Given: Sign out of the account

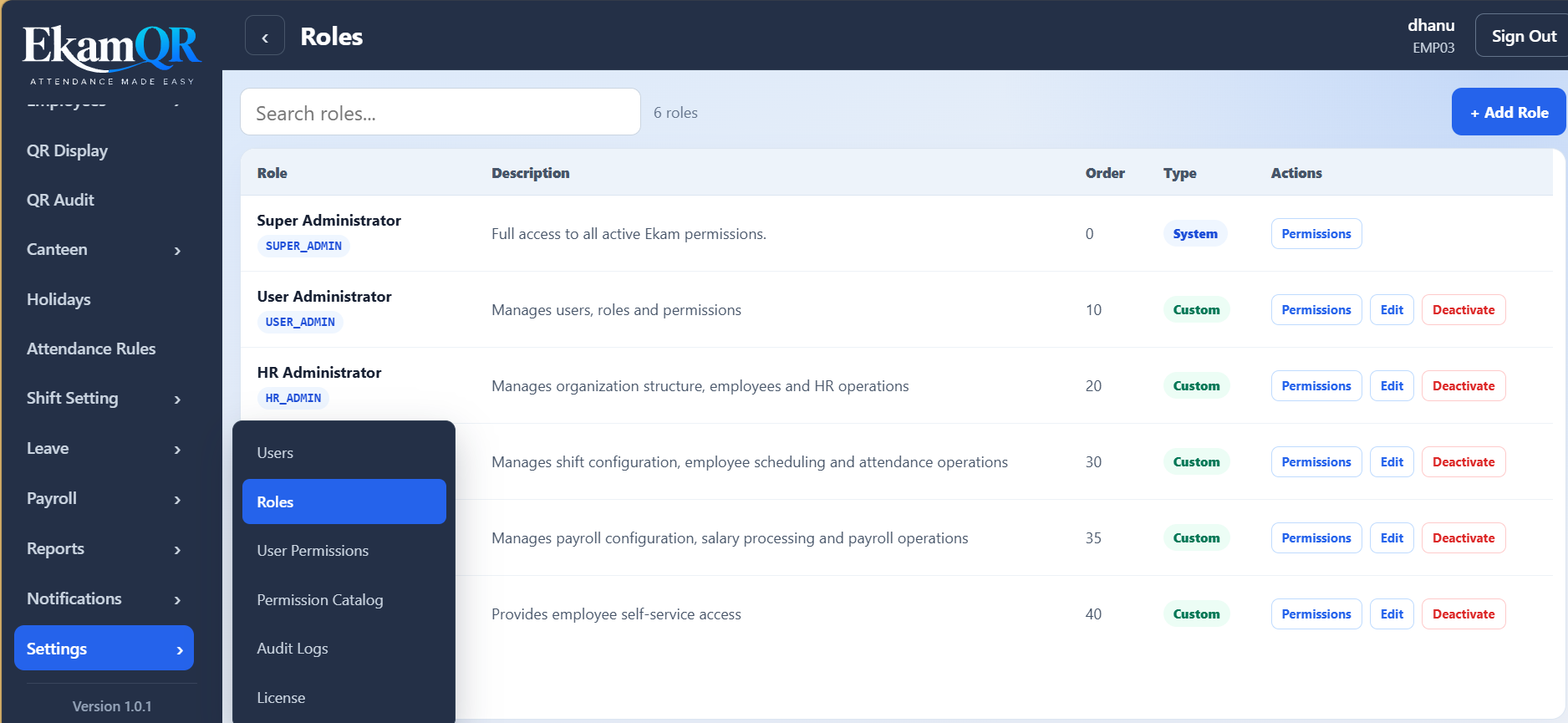Looking at the screenshot, I should tap(1523, 36).
